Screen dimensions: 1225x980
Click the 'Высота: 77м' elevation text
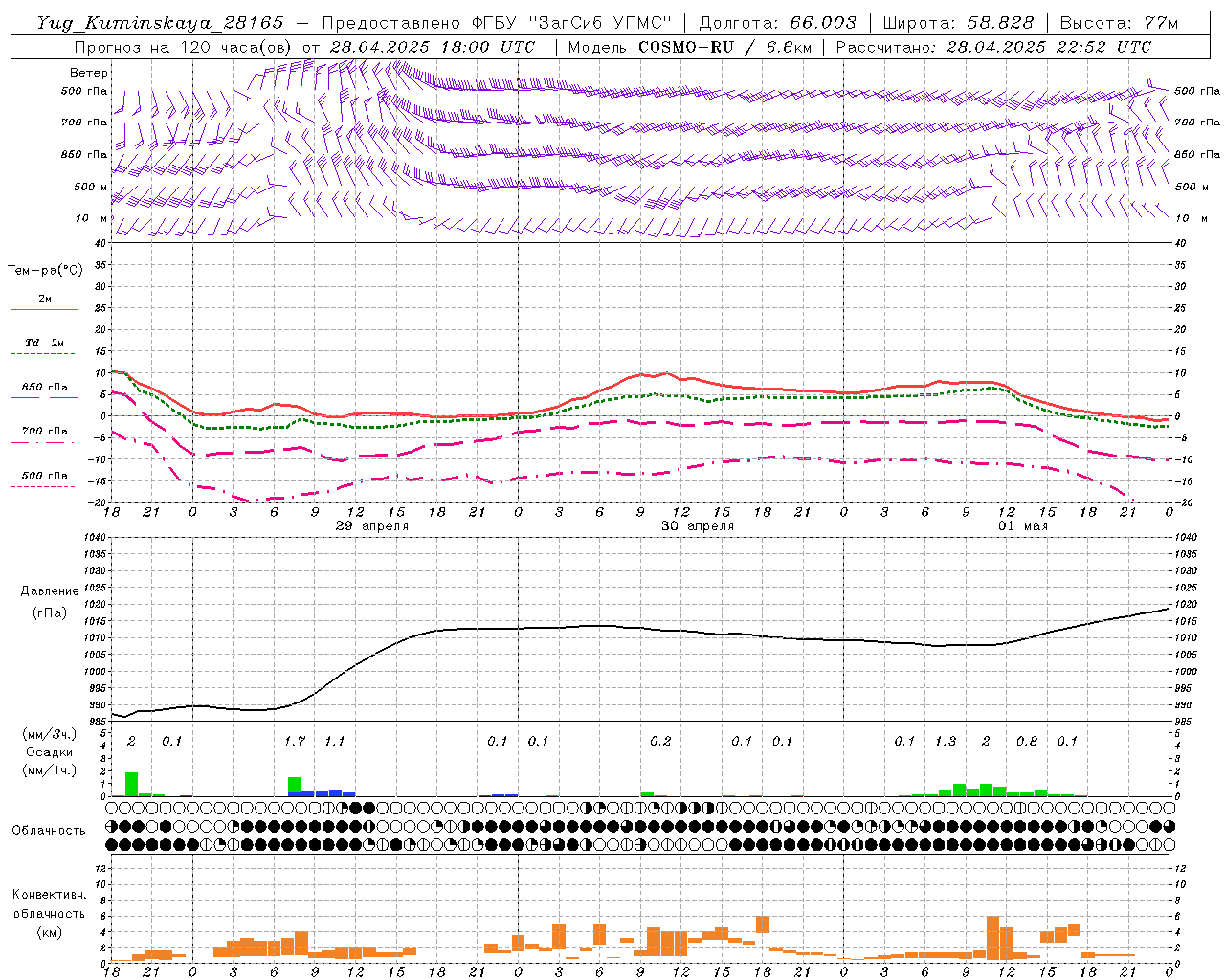[x=1119, y=23]
